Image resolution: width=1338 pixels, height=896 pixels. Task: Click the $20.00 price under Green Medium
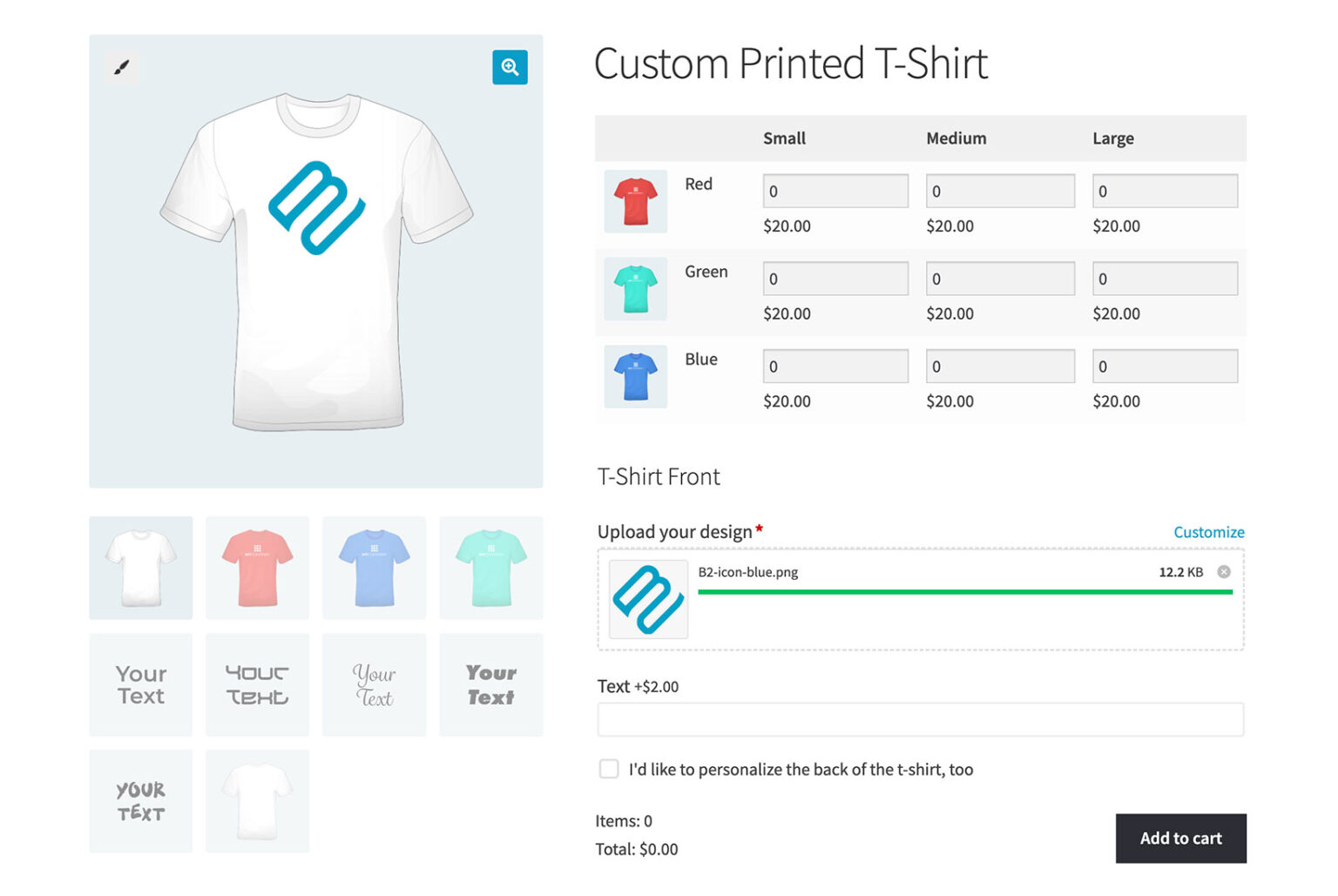pos(949,313)
